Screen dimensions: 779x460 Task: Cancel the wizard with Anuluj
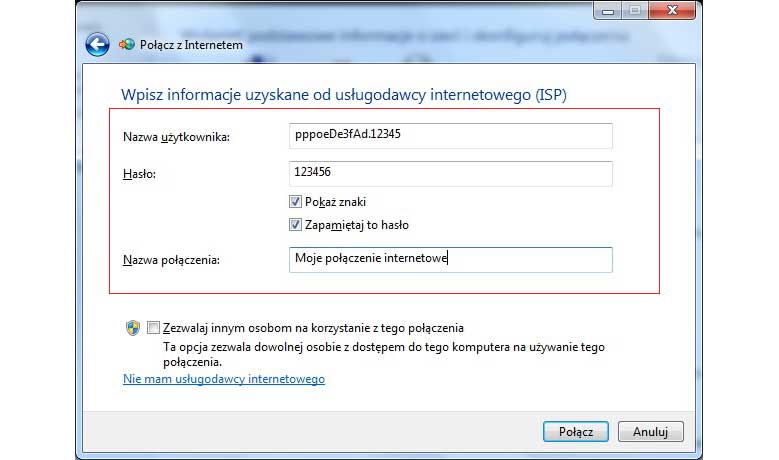[650, 432]
